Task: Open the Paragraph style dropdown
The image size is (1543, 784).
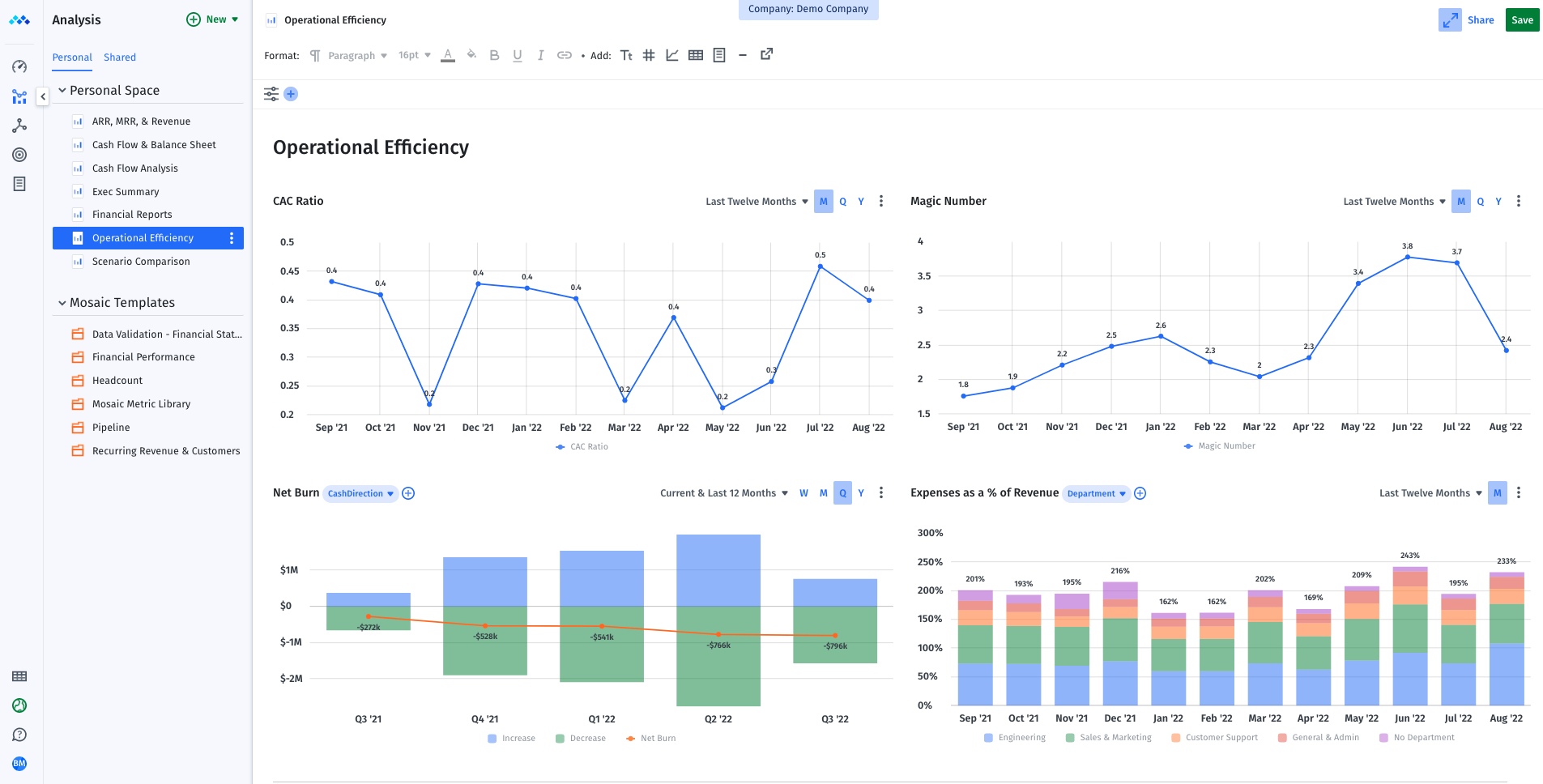Action: 357,56
